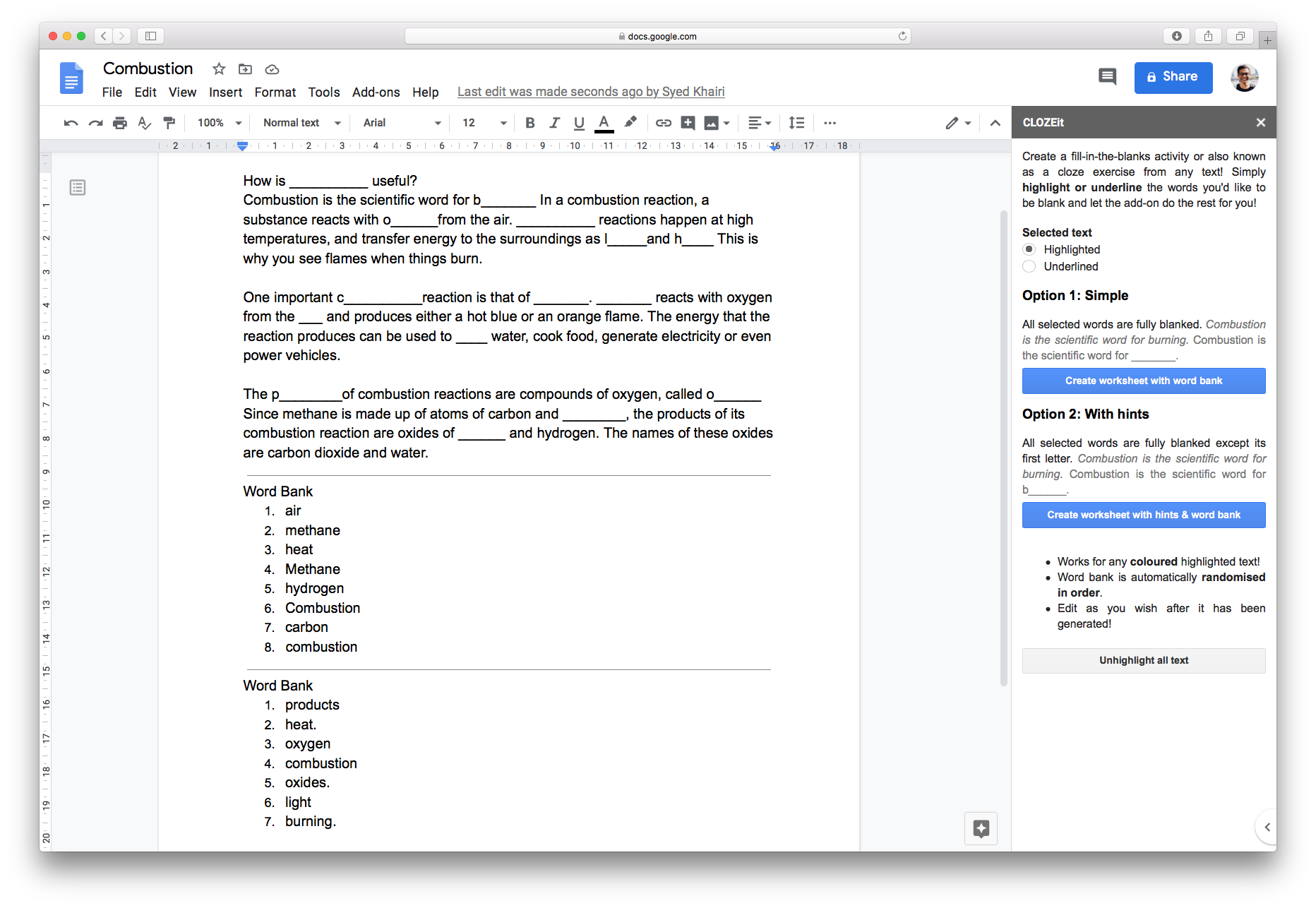Insert a link with the chain icon

coord(664,123)
